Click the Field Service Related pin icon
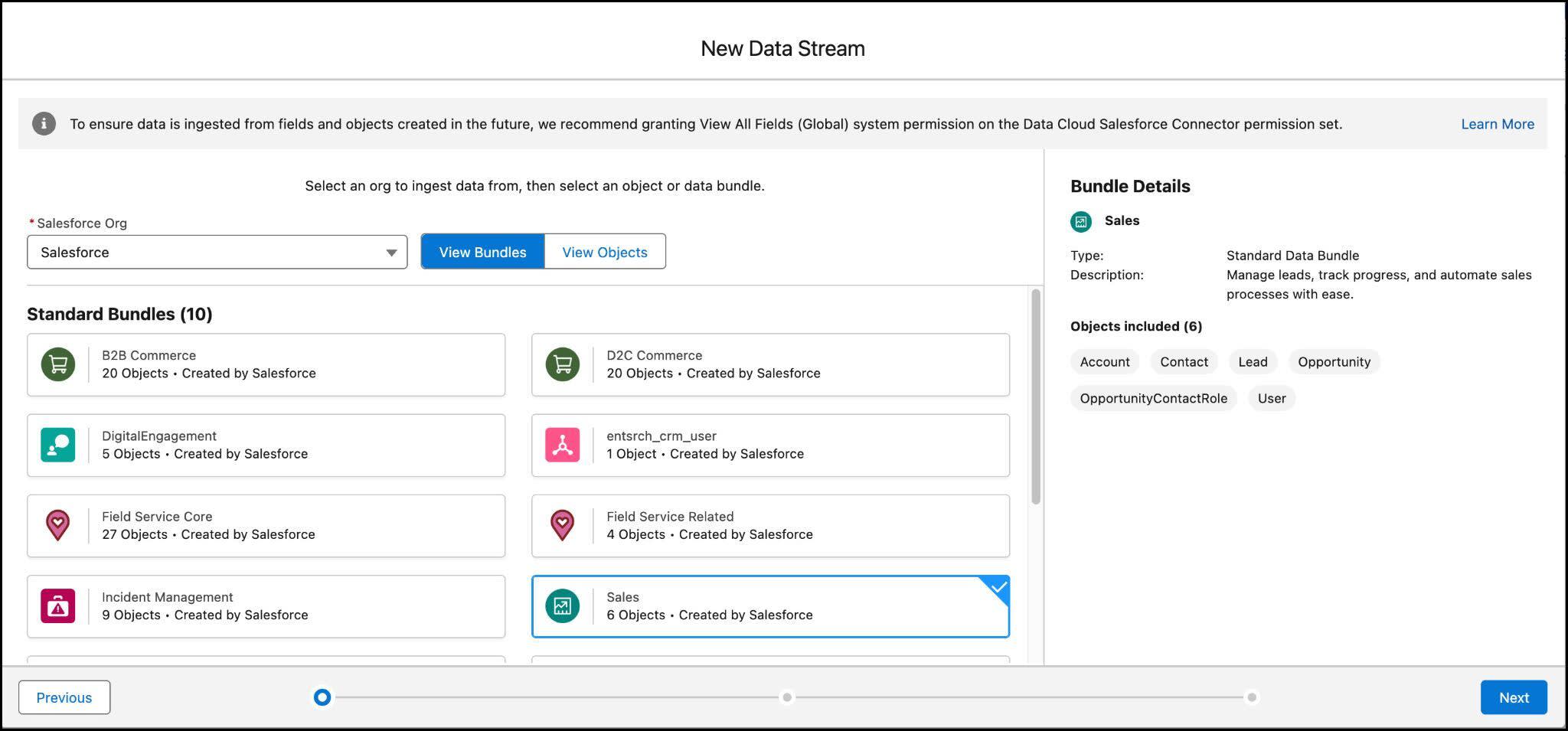The width and height of the screenshot is (1568, 731). coord(563,526)
